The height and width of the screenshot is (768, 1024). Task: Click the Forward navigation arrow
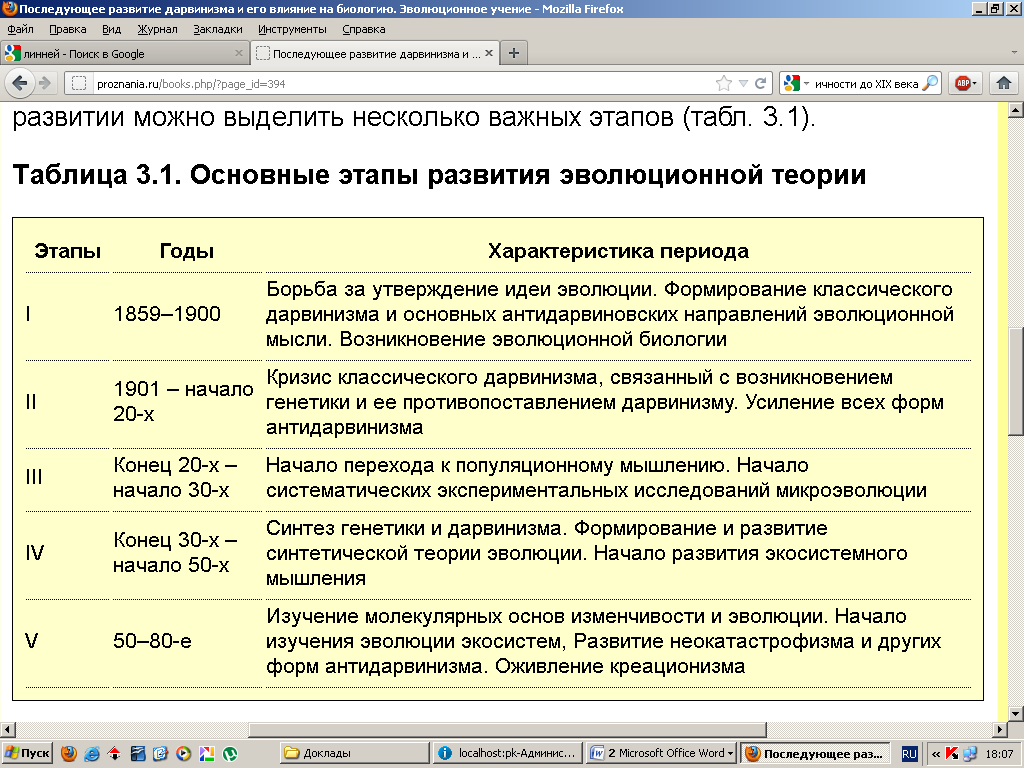[45, 83]
